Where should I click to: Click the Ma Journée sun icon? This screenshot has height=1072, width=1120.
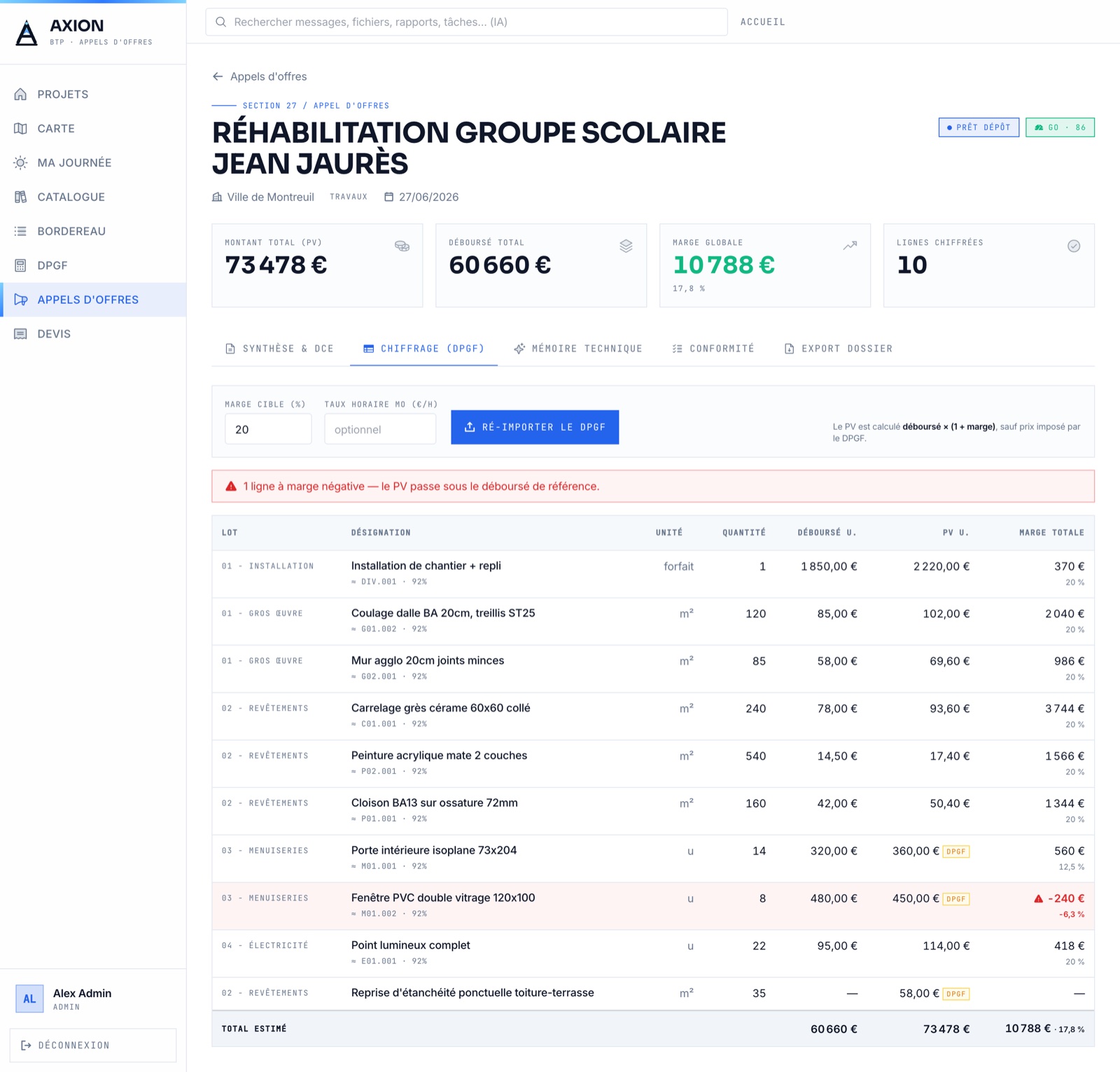coord(21,162)
